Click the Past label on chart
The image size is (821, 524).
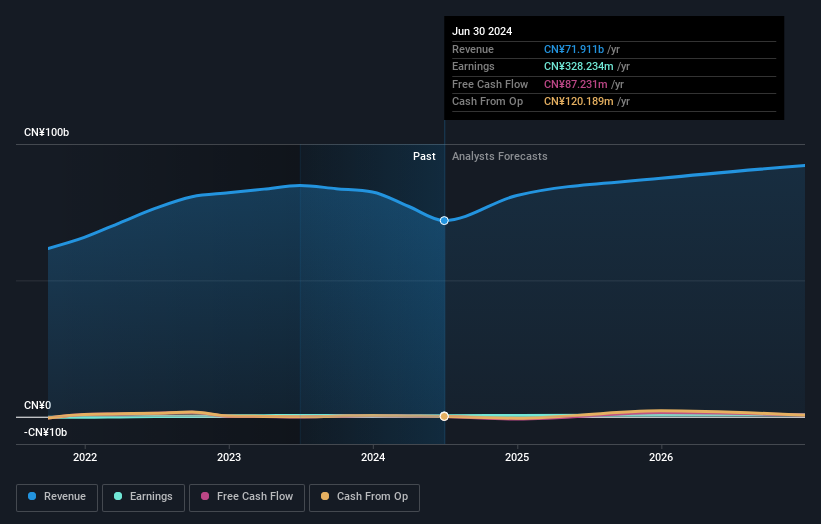tap(424, 156)
